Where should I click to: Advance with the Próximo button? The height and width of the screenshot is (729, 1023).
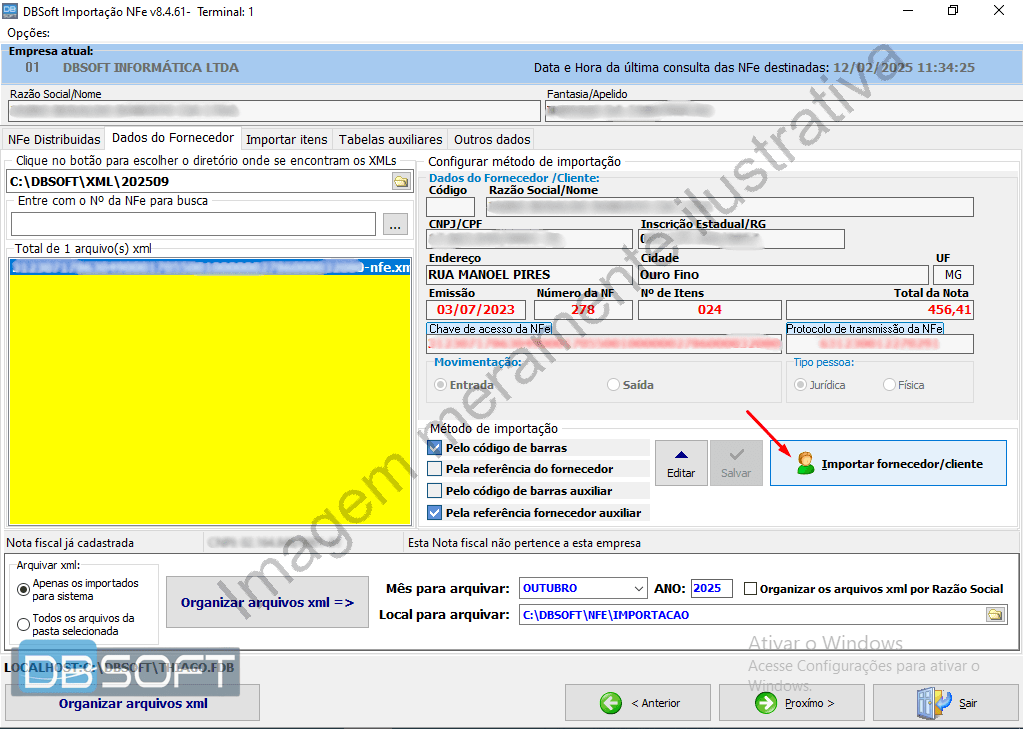pyautogui.click(x=792, y=703)
